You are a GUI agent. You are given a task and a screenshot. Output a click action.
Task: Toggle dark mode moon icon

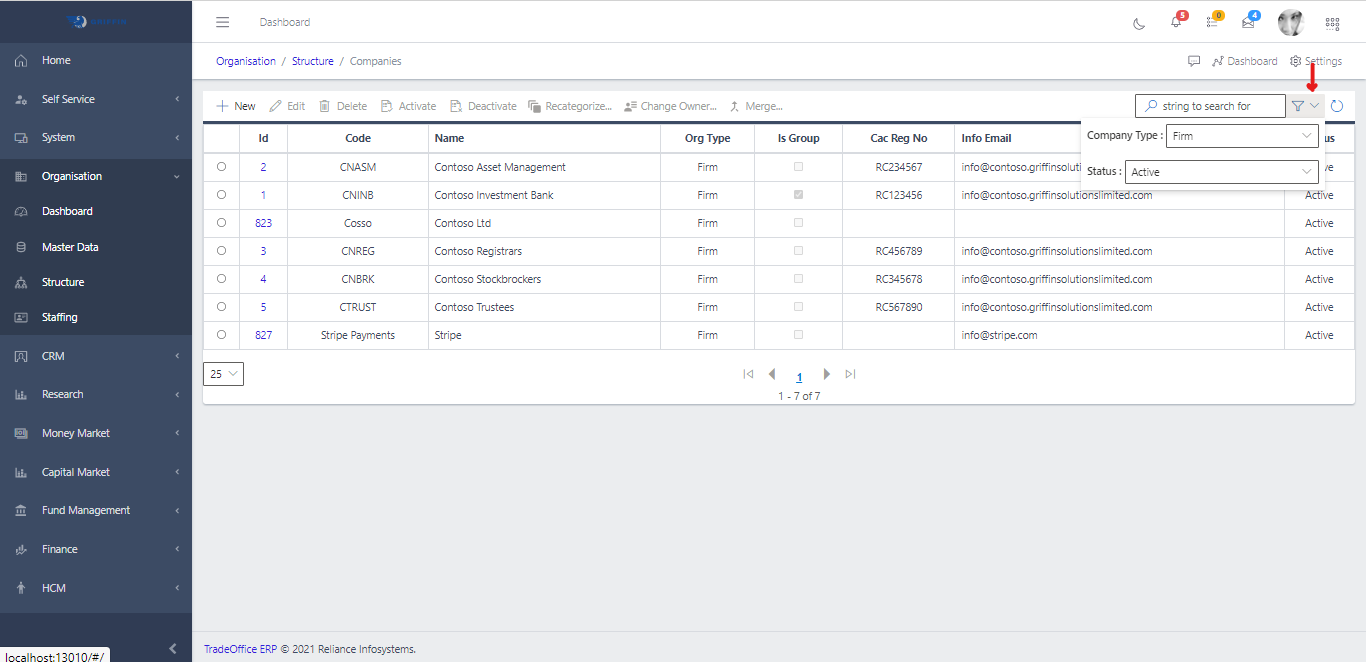click(x=1139, y=23)
